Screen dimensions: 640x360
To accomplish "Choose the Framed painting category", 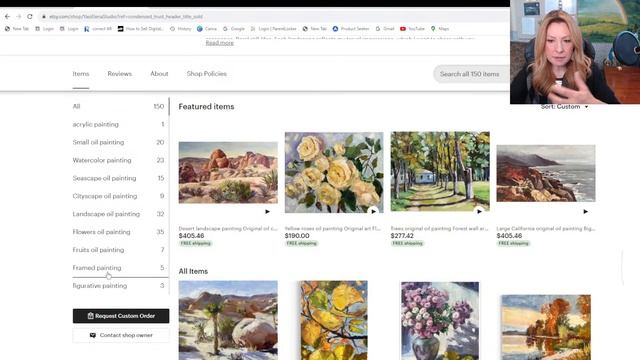I will tap(118, 268).
